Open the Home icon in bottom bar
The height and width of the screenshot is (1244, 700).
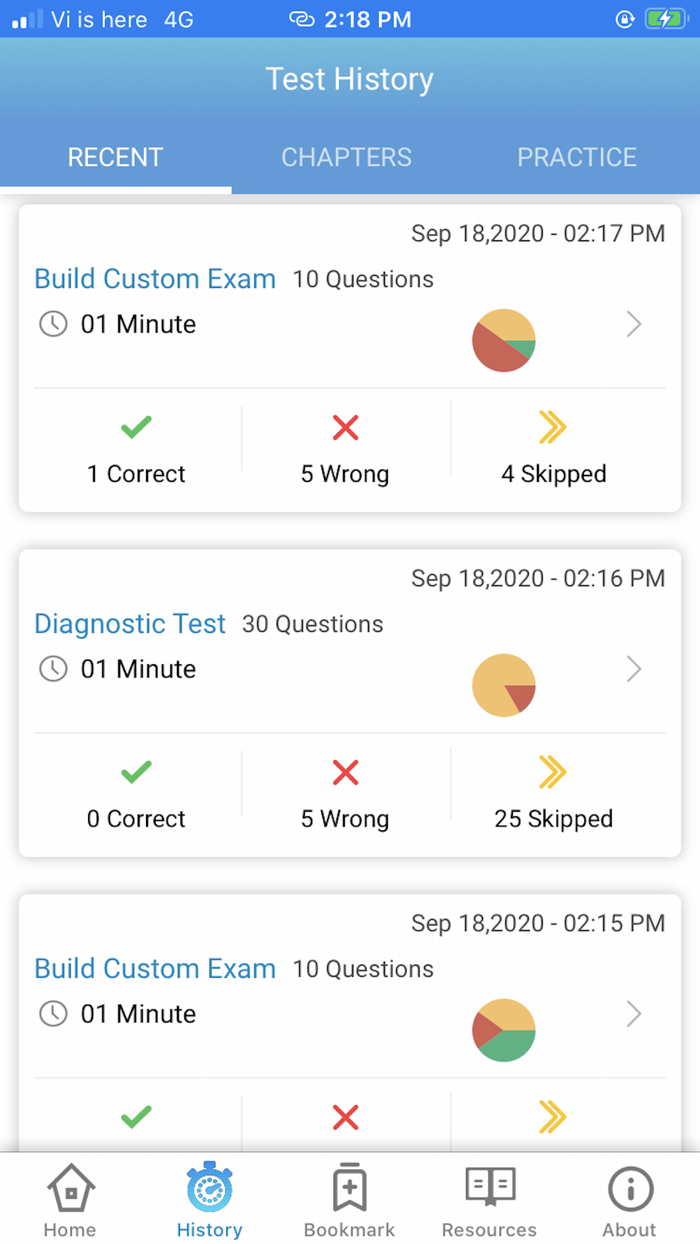(70, 1190)
